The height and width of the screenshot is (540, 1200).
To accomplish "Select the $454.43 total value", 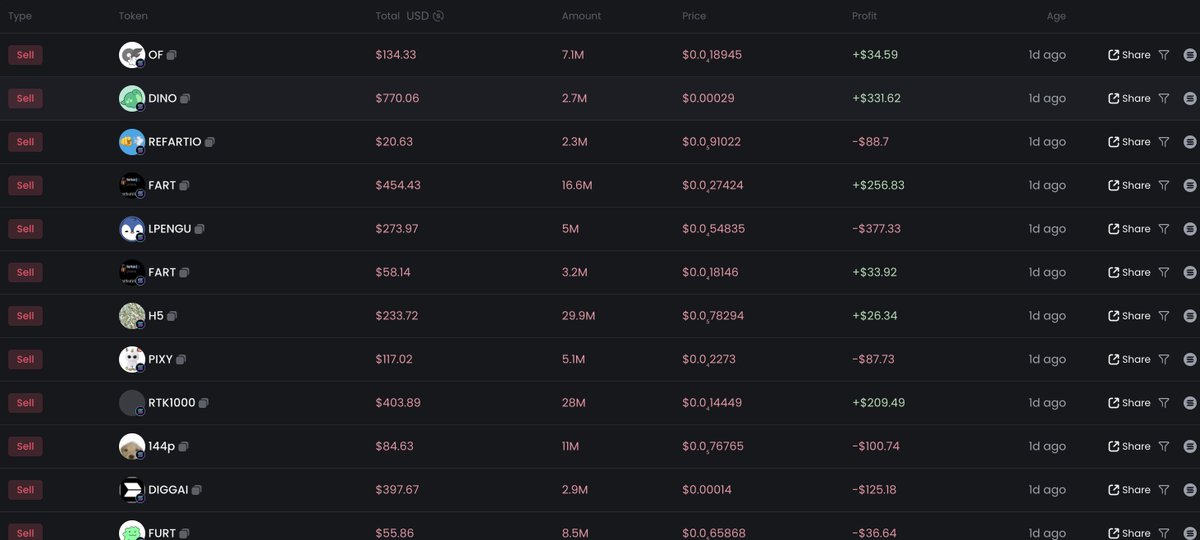I will coord(399,186).
